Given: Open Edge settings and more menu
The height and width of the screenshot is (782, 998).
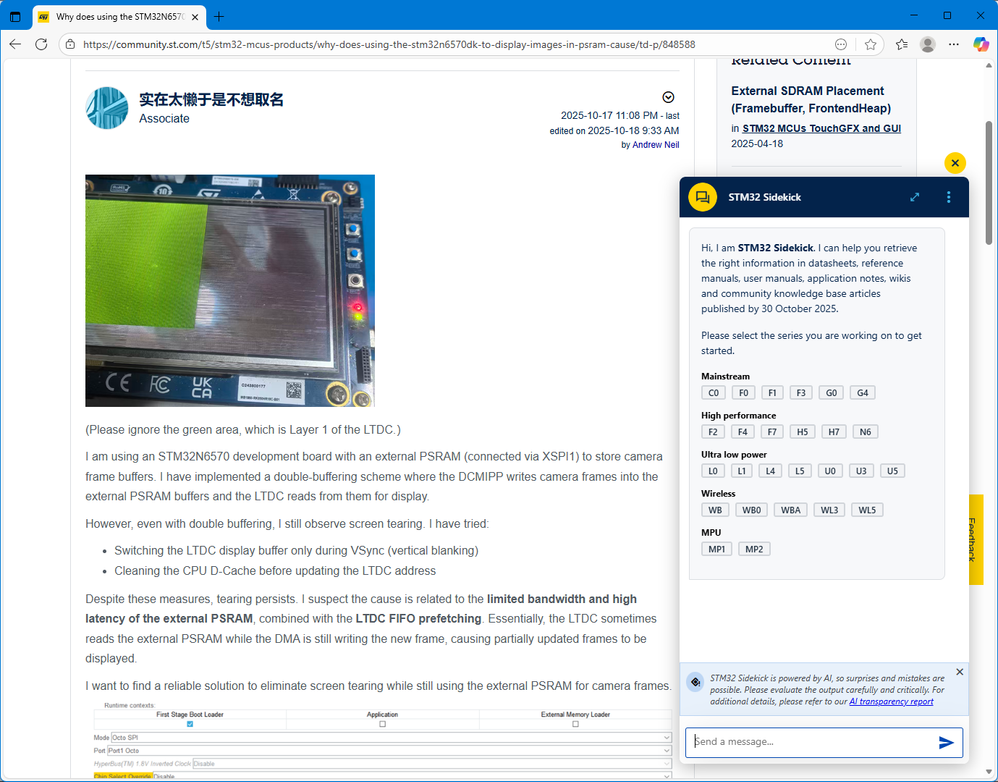Looking at the screenshot, I should point(953,45).
